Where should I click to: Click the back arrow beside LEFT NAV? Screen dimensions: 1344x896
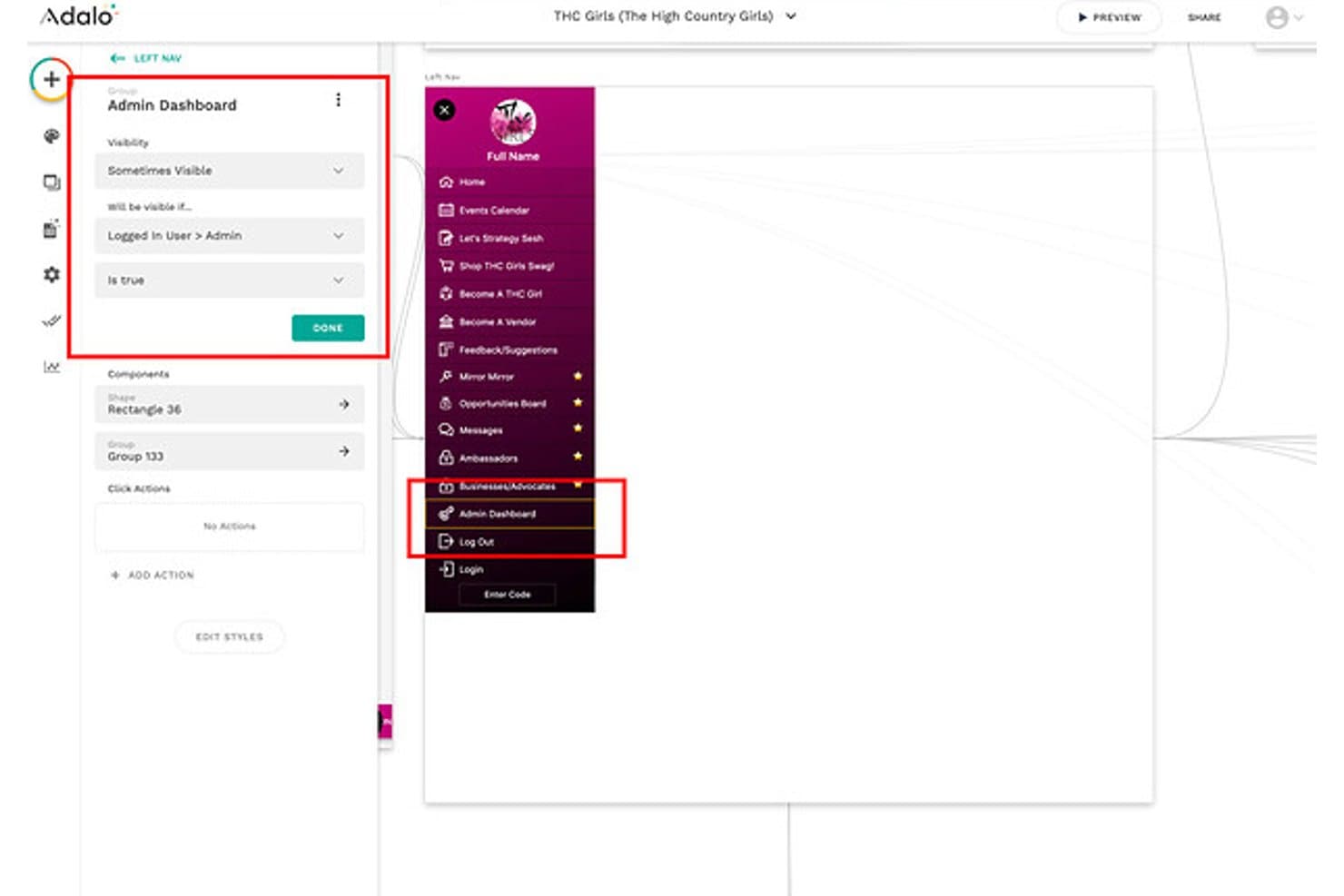[x=117, y=58]
